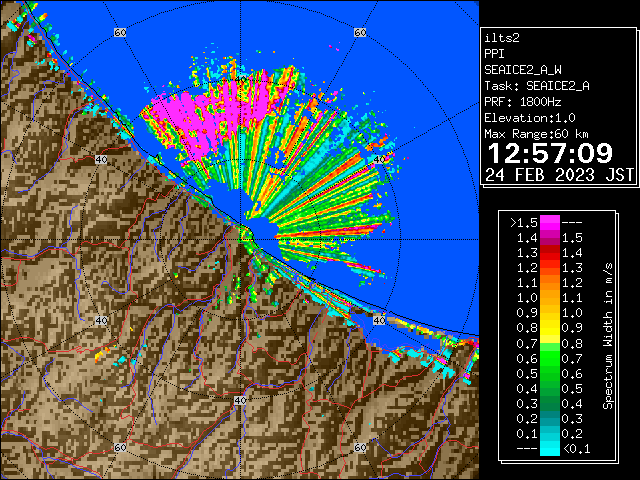The image size is (640, 480).
Task: Click the ">1.5" legend label
Action: [524, 223]
